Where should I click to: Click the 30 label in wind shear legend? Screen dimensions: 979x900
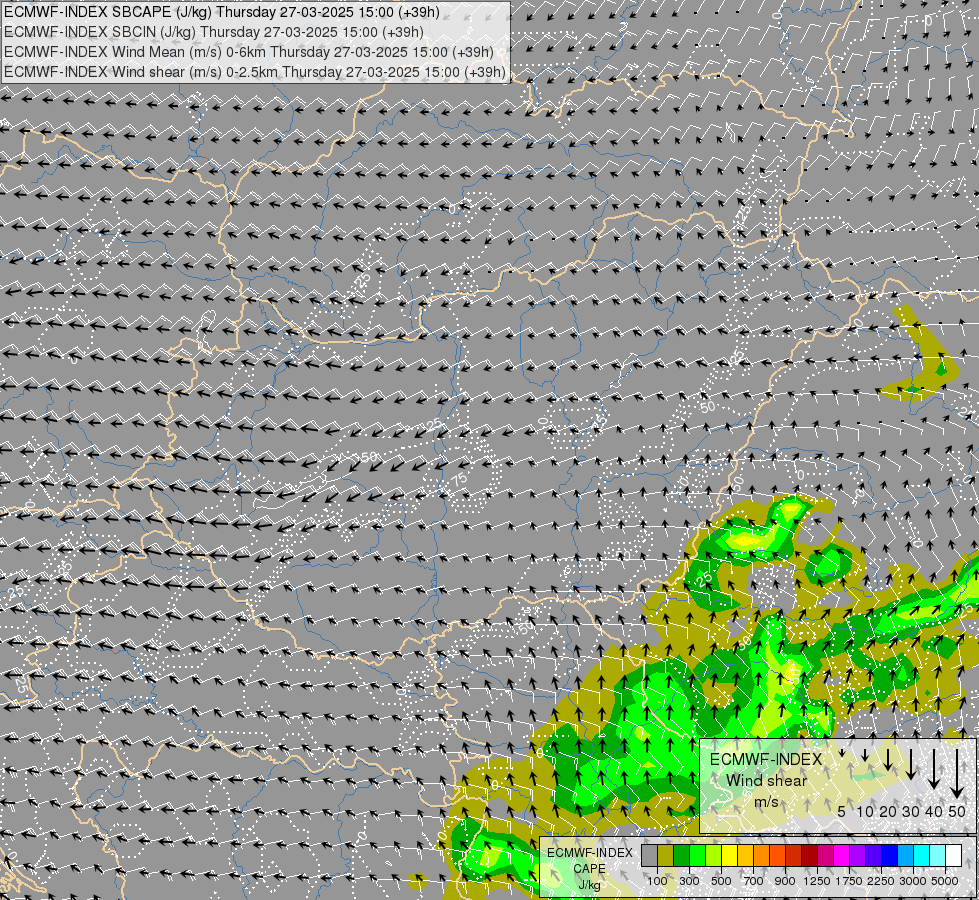click(x=911, y=811)
